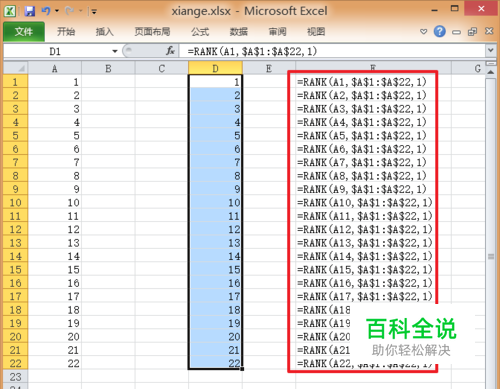The image size is (500, 389).
Task: Open the Name Box dropdown arrow
Action: (115, 51)
